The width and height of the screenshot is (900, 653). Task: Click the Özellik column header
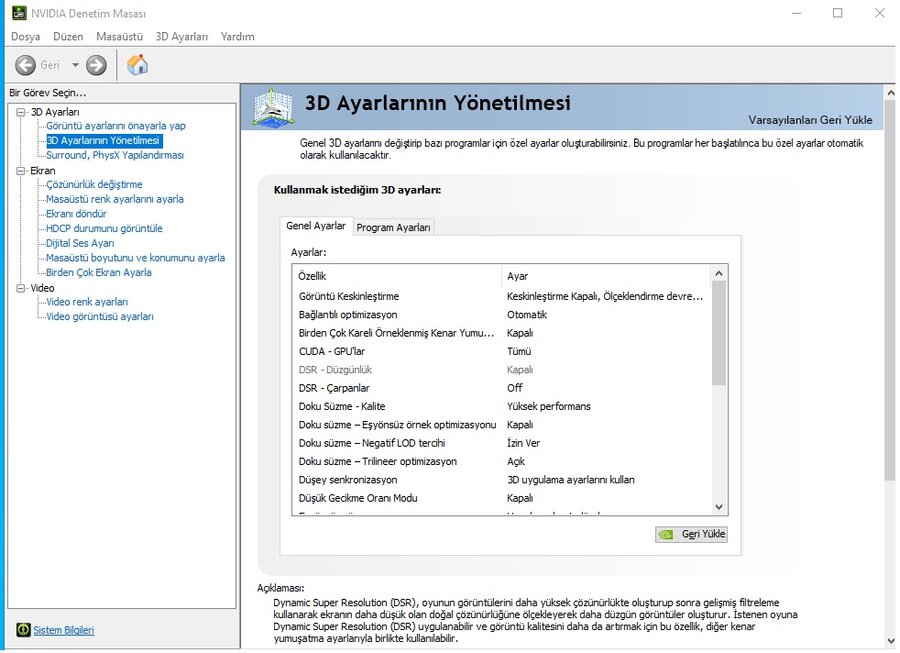tap(397, 276)
